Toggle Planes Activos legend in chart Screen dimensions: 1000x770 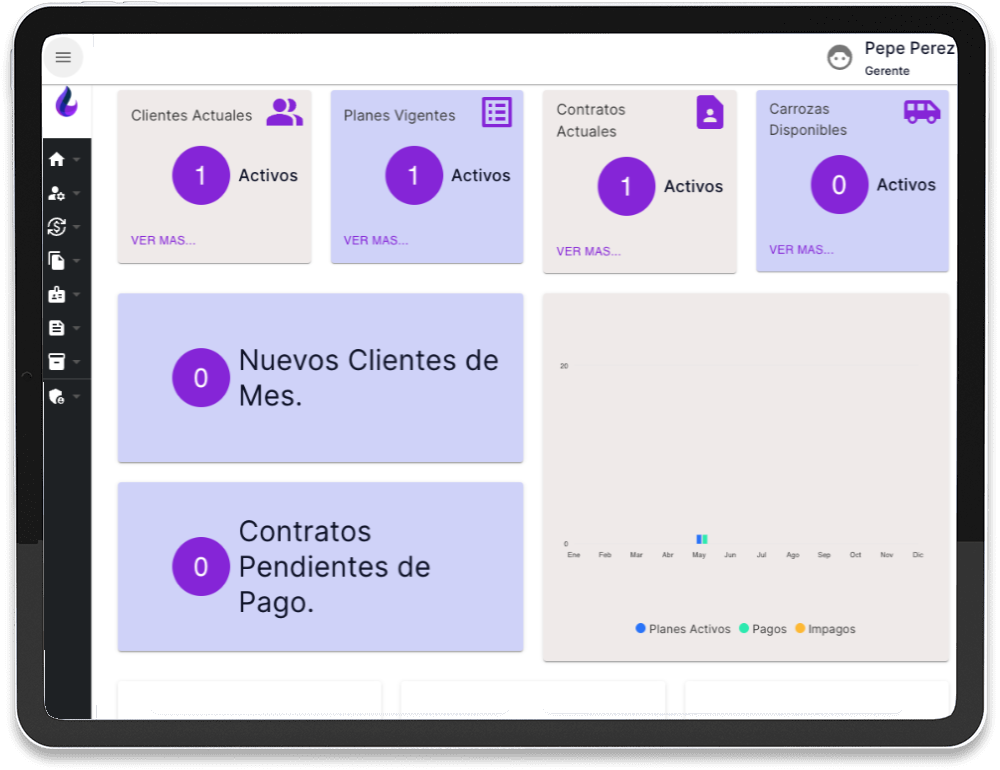683,629
